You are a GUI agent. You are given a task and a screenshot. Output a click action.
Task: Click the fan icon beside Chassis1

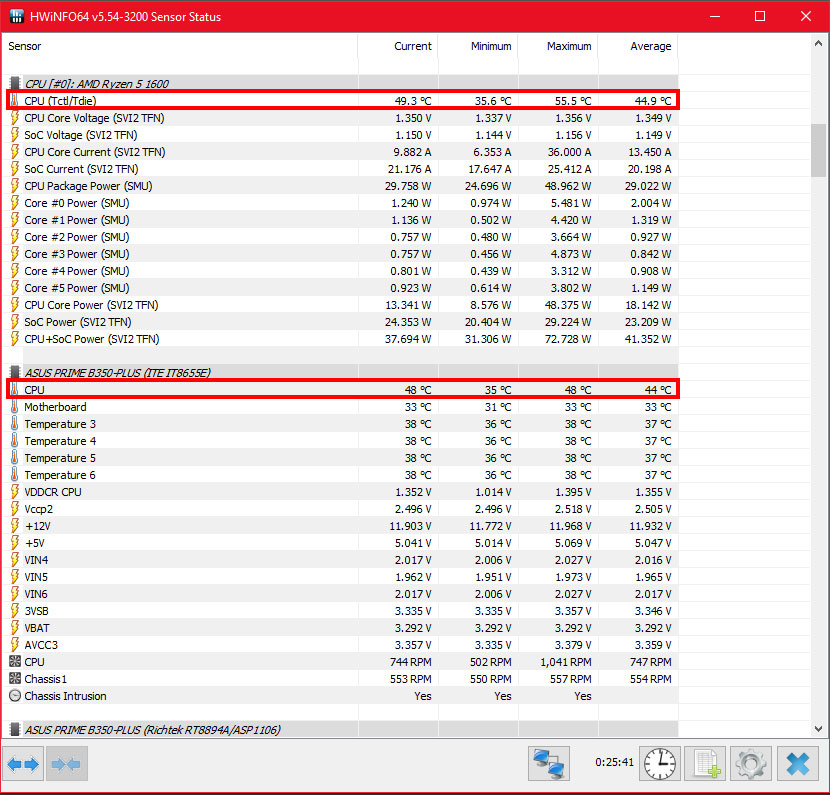(x=15, y=679)
